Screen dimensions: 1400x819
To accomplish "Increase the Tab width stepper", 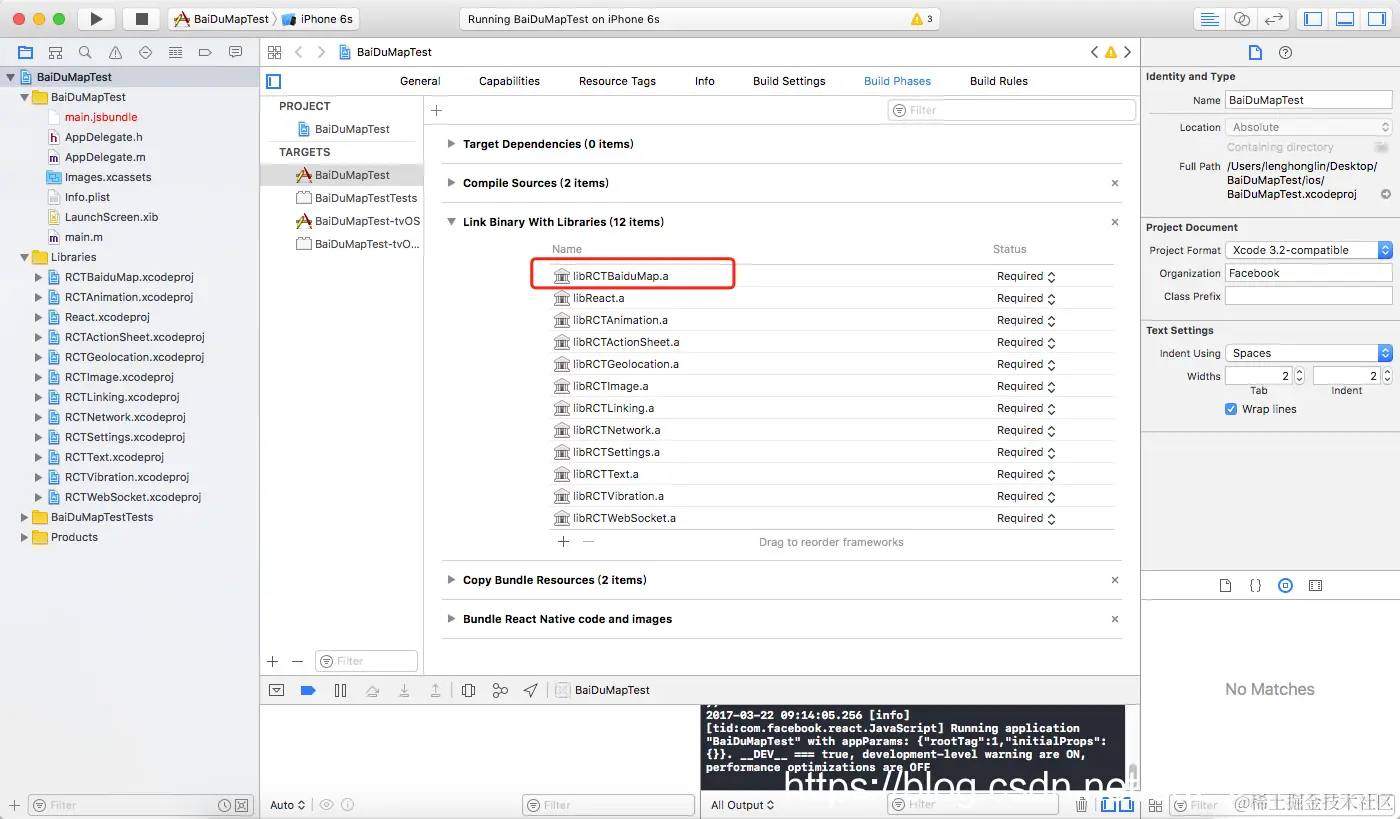I will (1299, 372).
